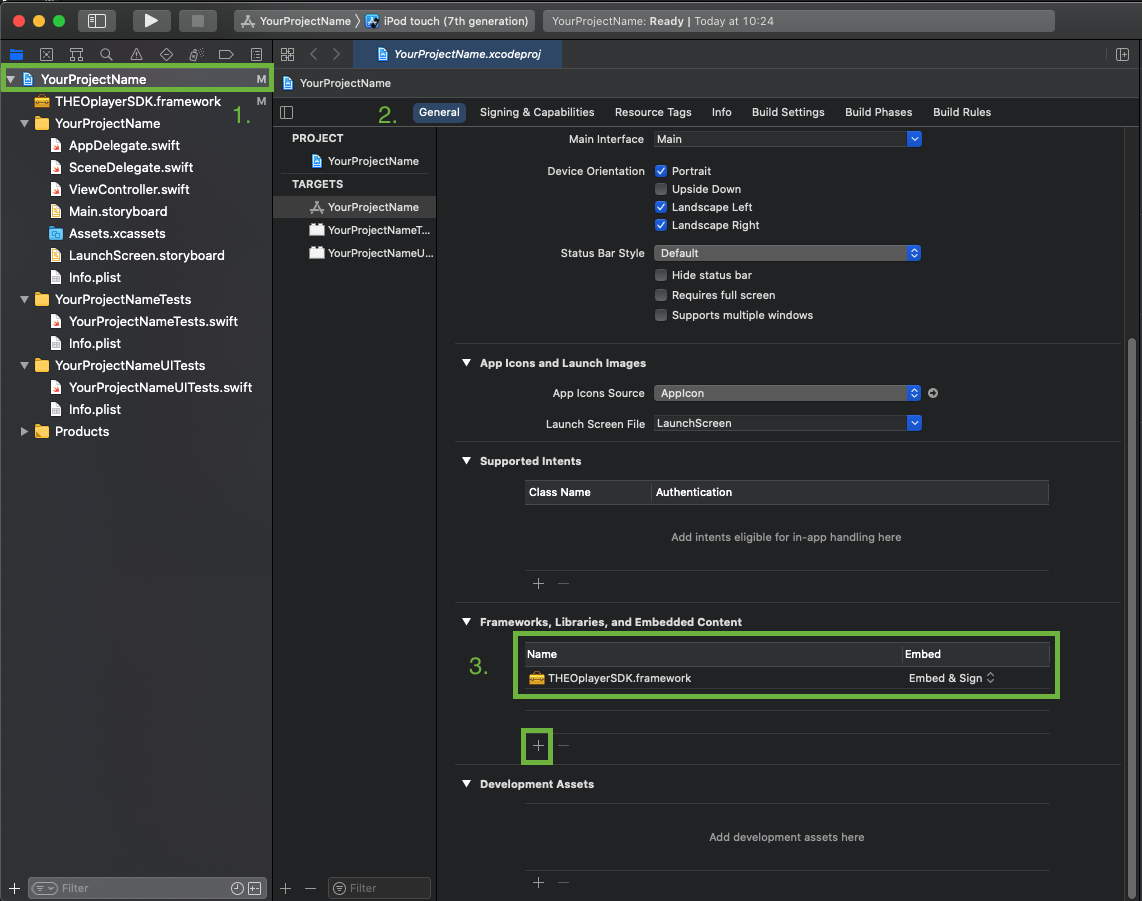Uncheck the Portrait orientation checkbox
1142x901 pixels.
pos(661,171)
